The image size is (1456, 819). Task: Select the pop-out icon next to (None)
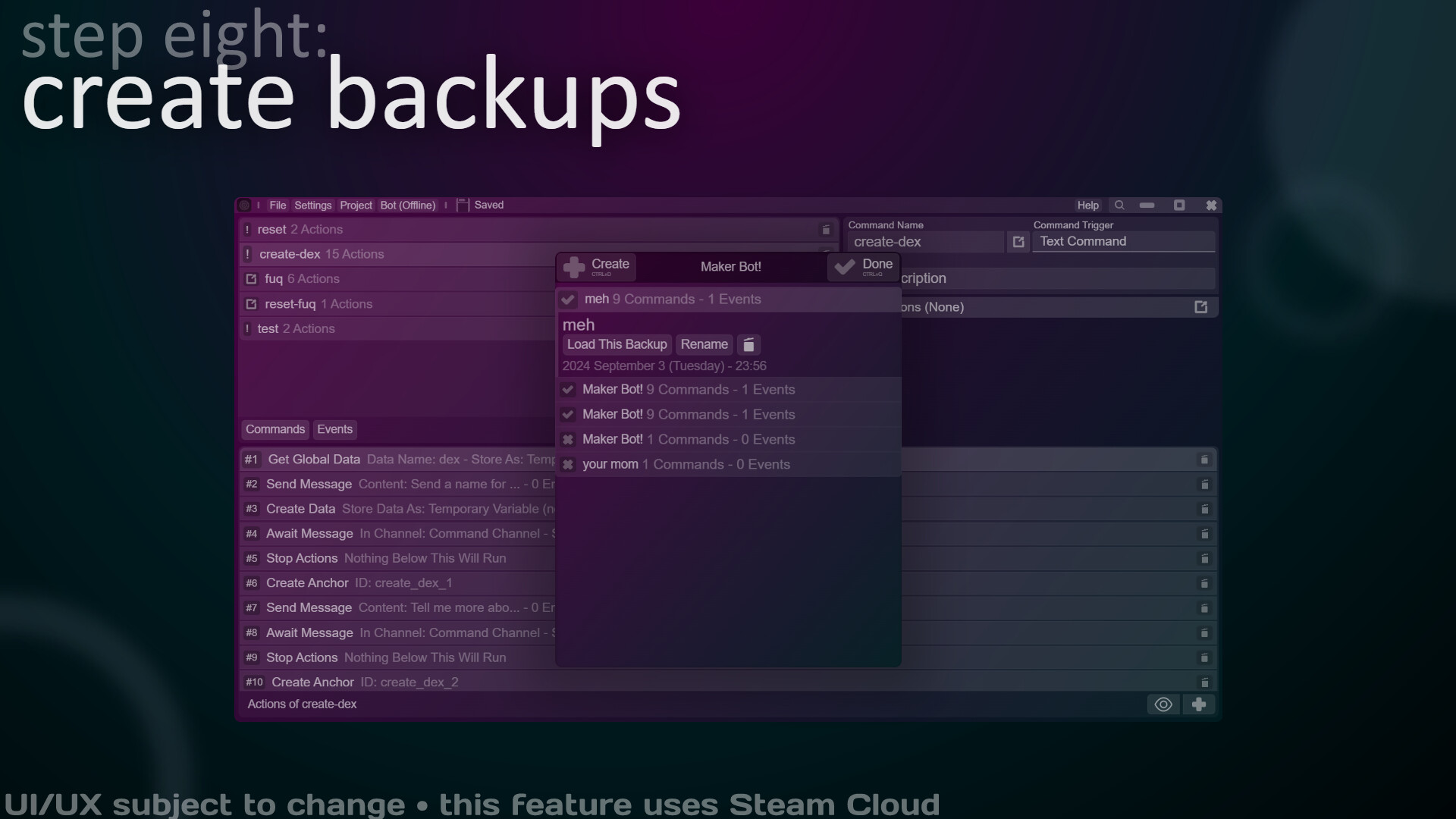(x=1200, y=306)
